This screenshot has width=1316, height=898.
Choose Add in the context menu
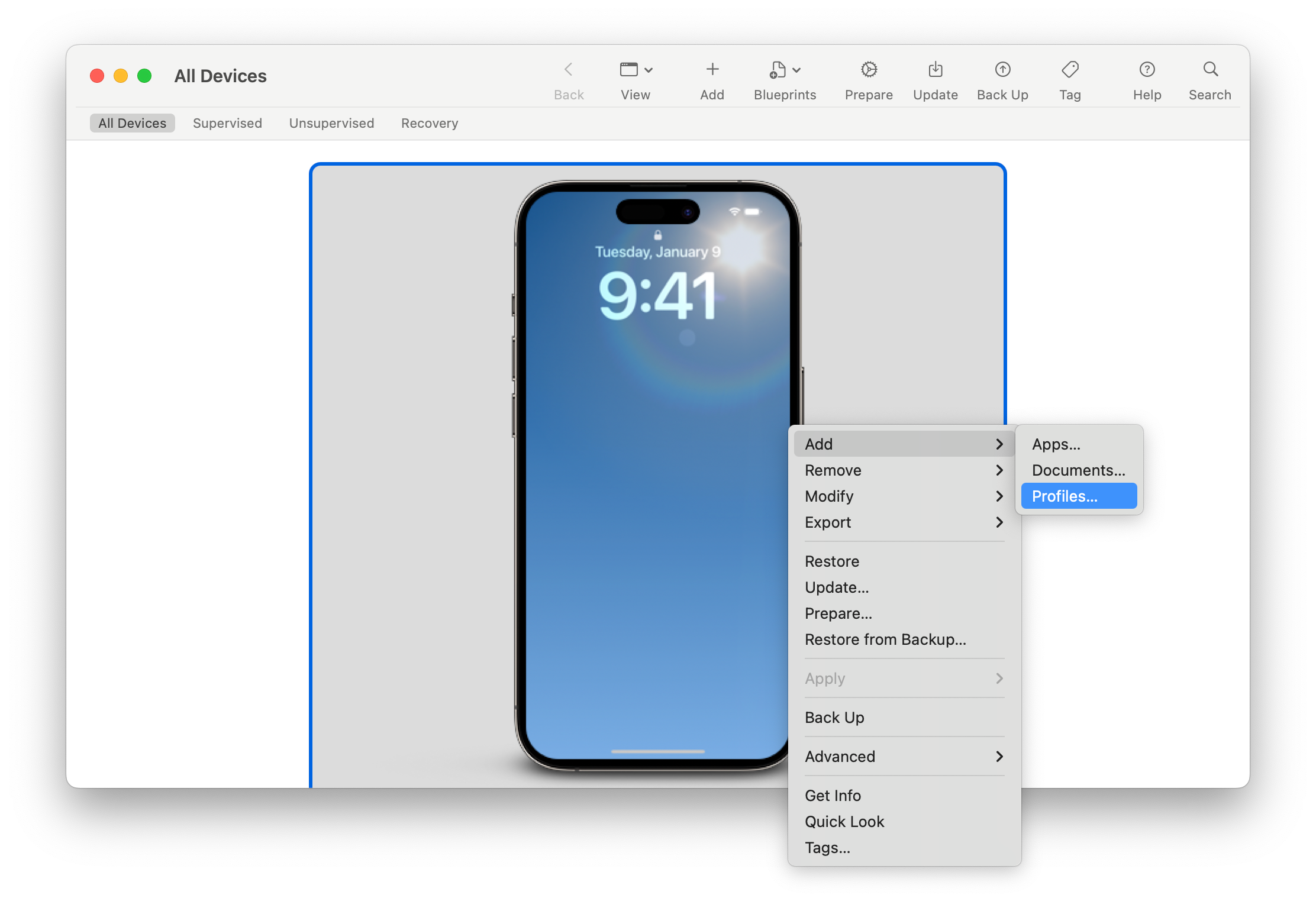[x=904, y=444]
